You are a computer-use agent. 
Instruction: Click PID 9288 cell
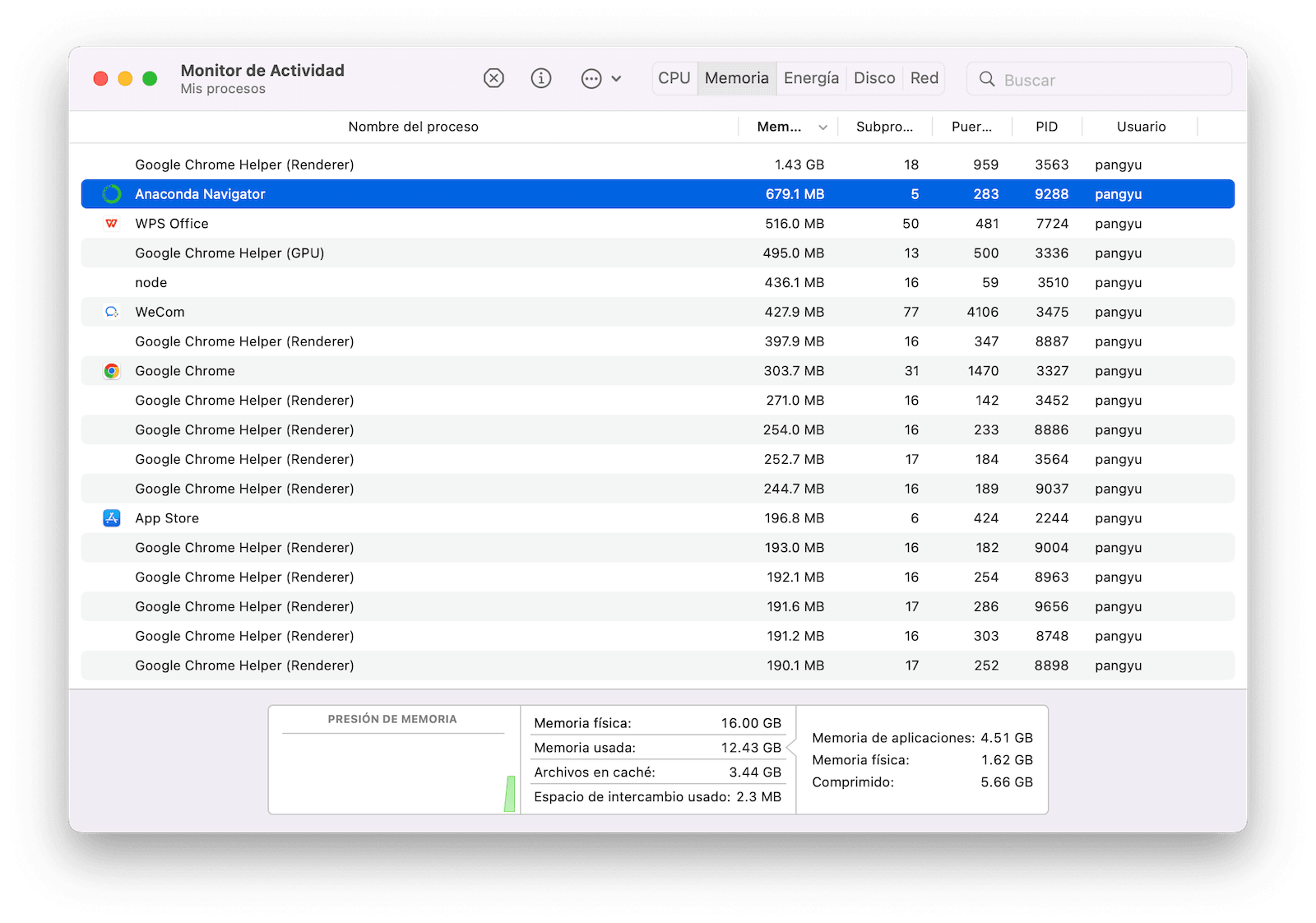point(1051,194)
